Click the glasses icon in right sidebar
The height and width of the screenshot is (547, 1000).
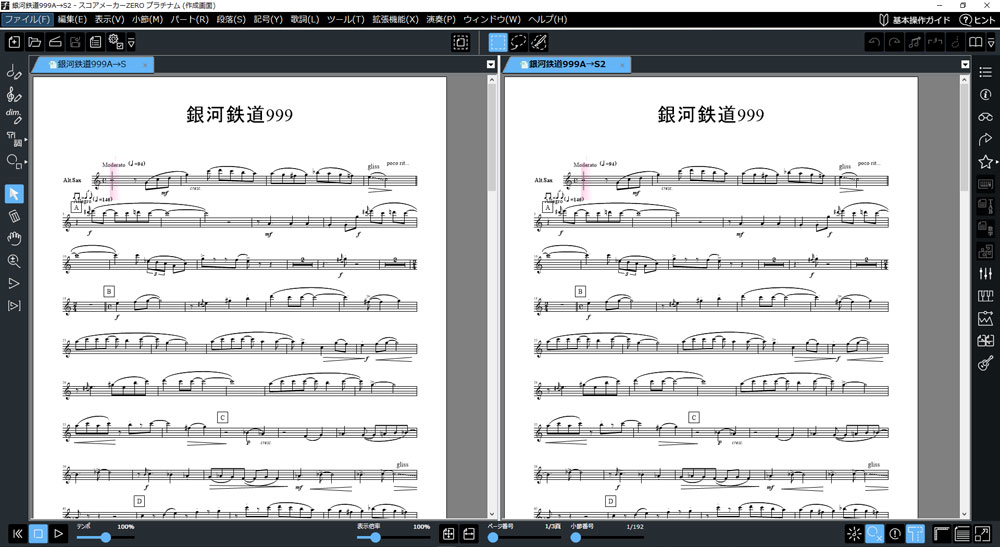coord(985,117)
